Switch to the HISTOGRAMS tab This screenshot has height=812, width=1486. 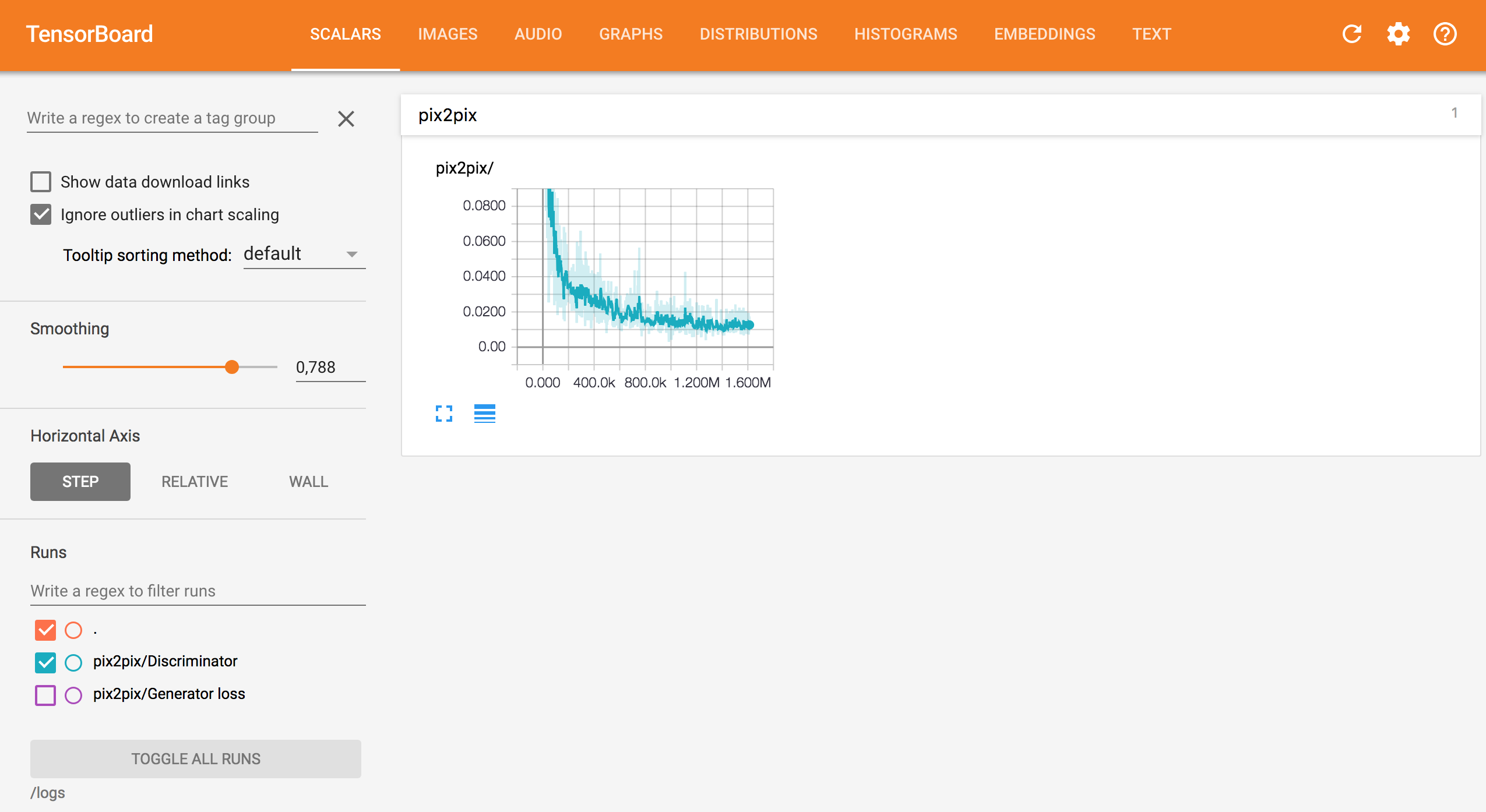tap(906, 34)
